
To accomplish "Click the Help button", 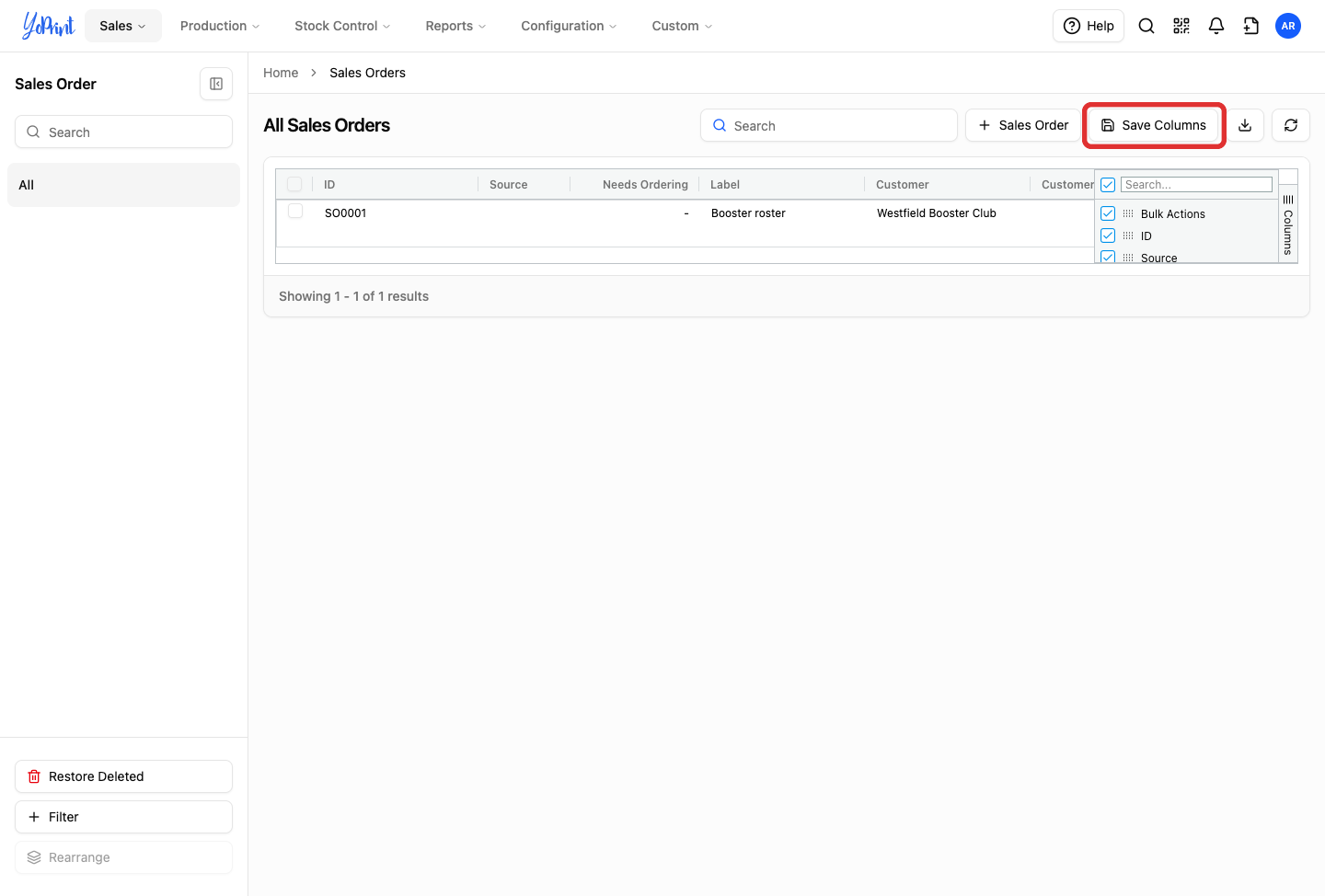I will tap(1089, 26).
